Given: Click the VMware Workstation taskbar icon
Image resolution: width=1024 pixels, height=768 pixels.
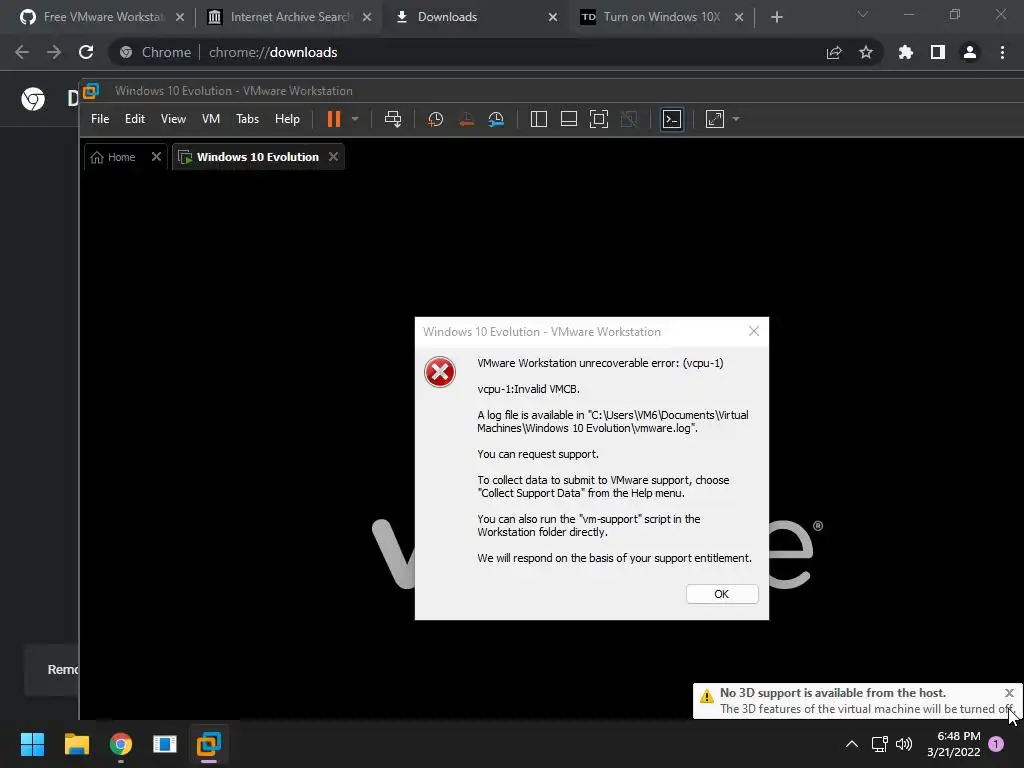Looking at the screenshot, I should tap(209, 744).
